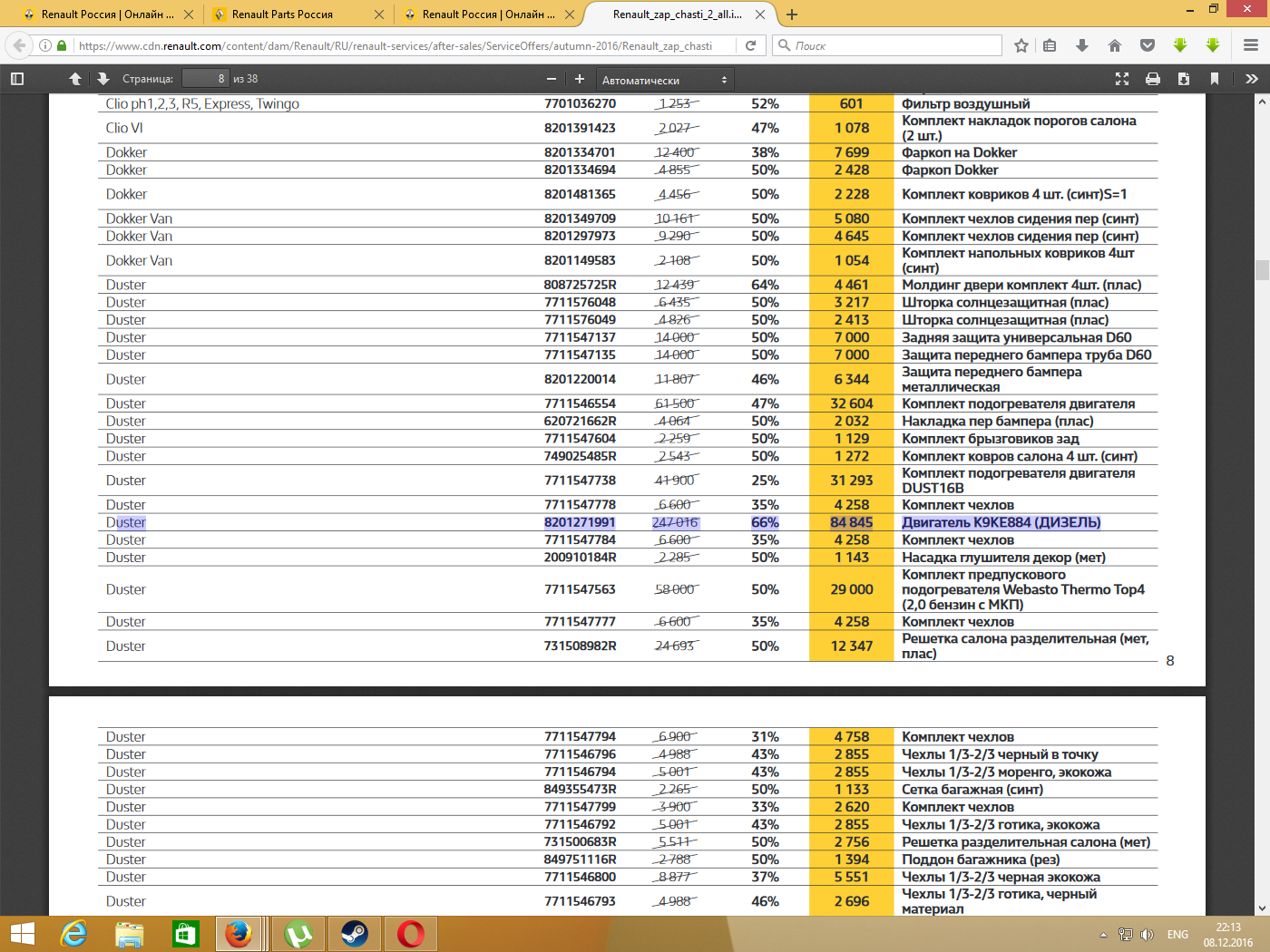Click price 84 845 cell
The height and width of the screenshot is (952, 1270).
851,522
